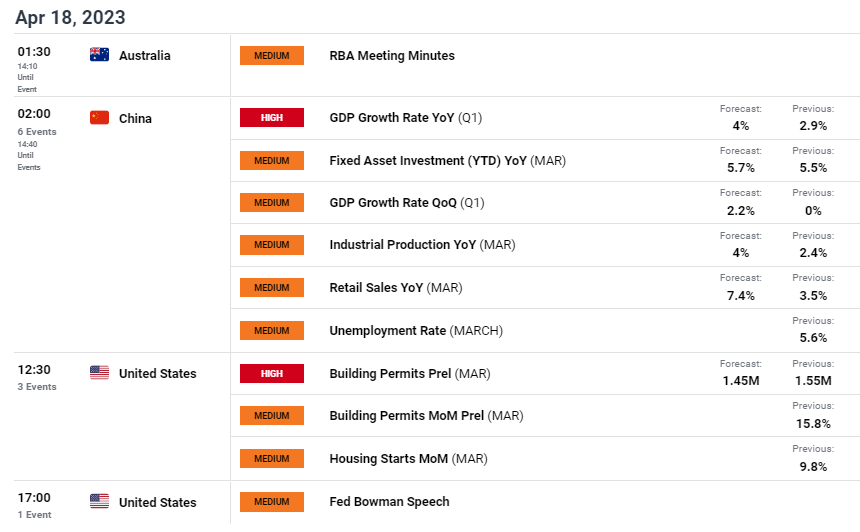This screenshot has height=532, width=860.
Task: Expand the China 6 Events group
Action: pyautogui.click(x=37, y=132)
